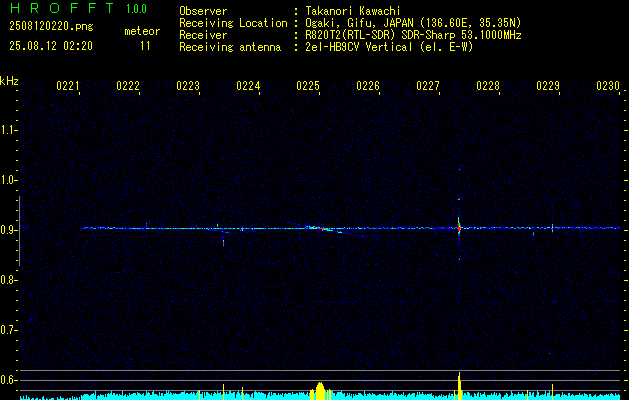Click the 0223 time marker
The width and height of the screenshot is (629, 400).
(x=188, y=86)
